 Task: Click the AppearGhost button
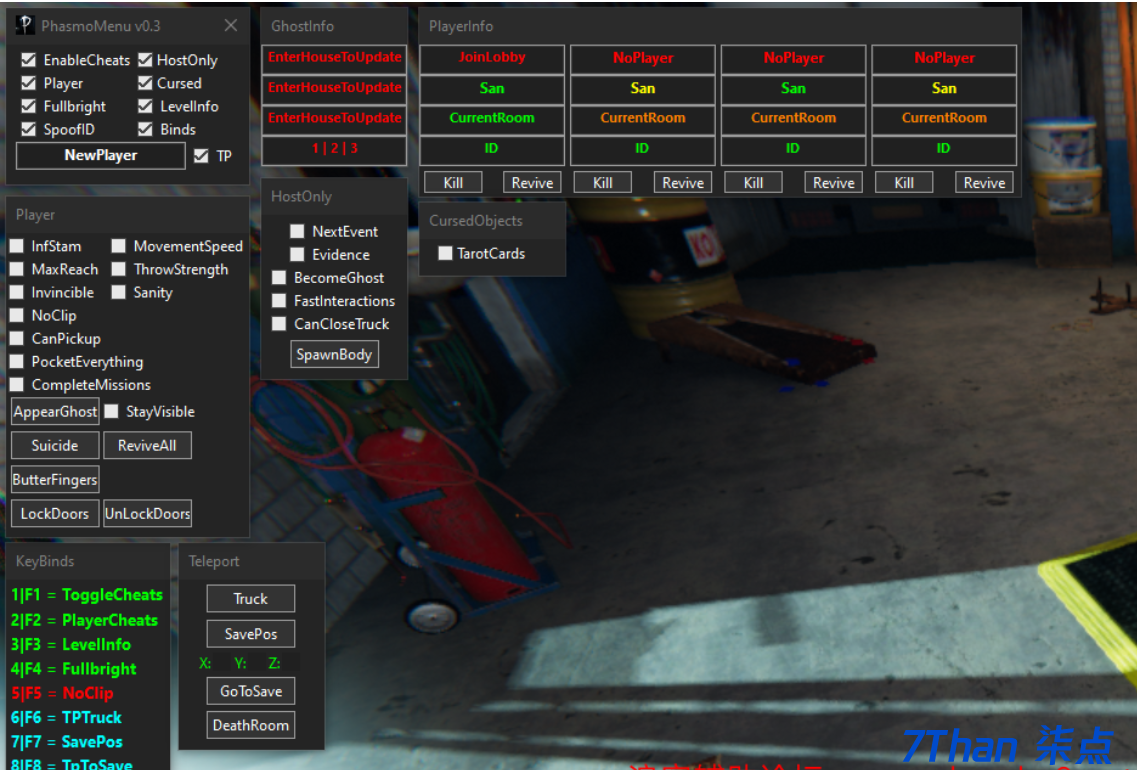(55, 411)
